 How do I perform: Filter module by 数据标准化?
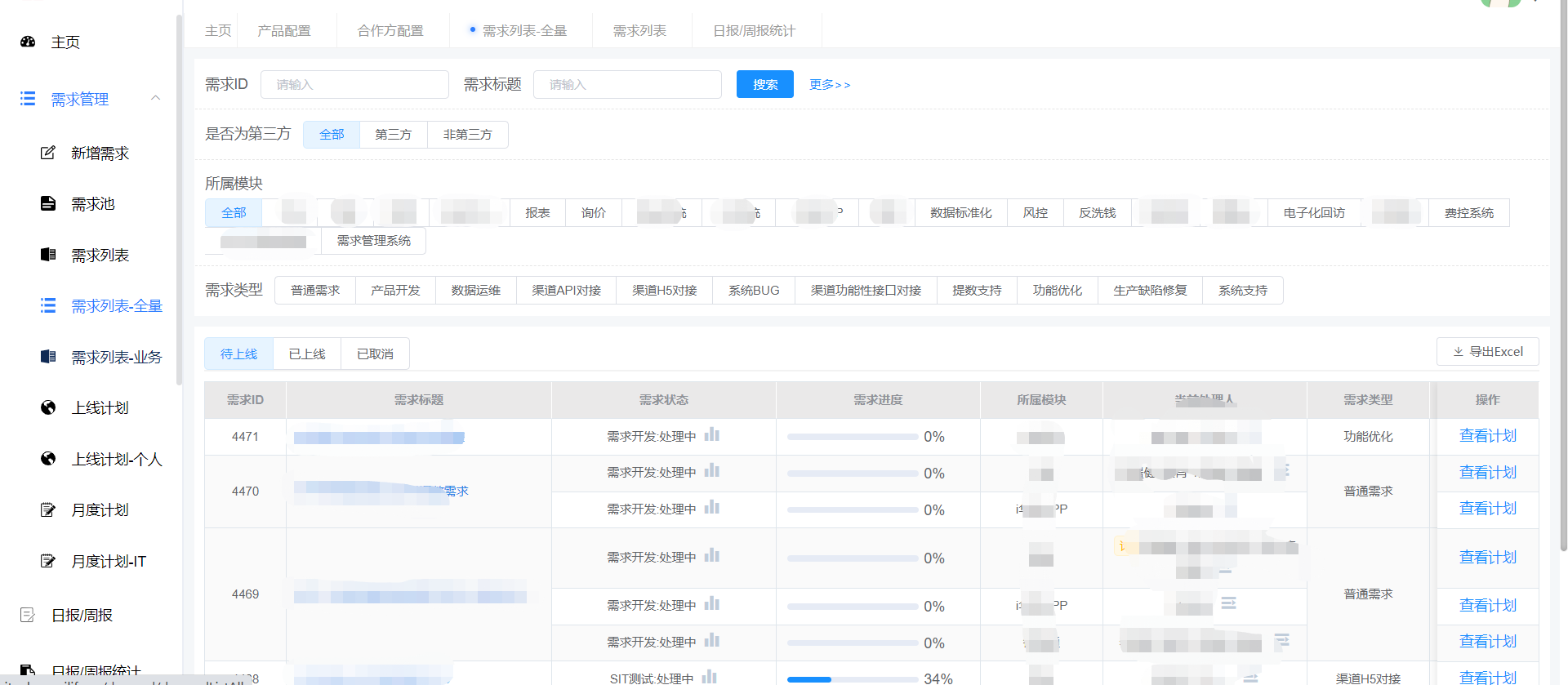[961, 213]
